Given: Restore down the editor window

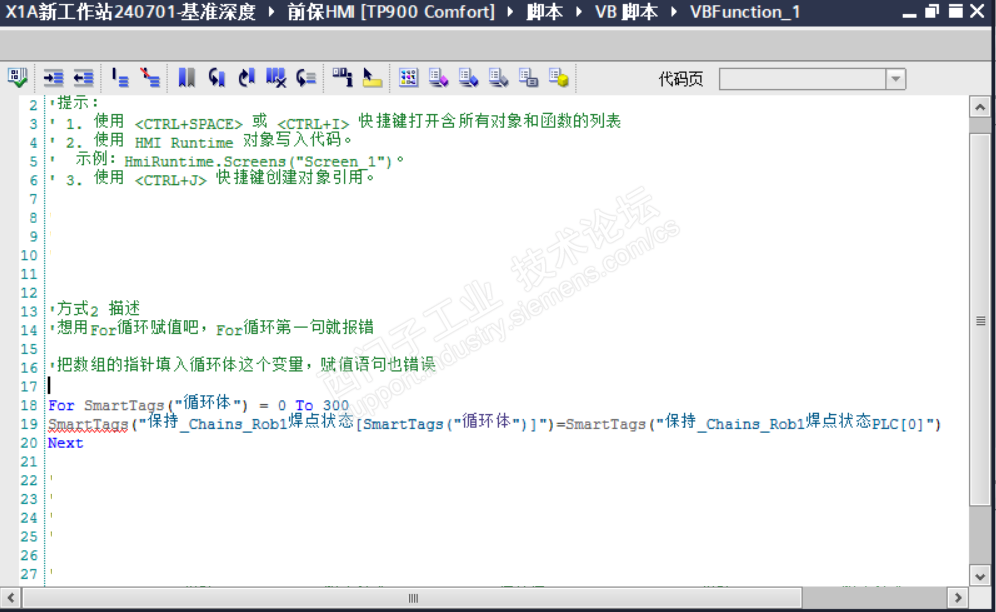Looking at the screenshot, I should point(932,11).
